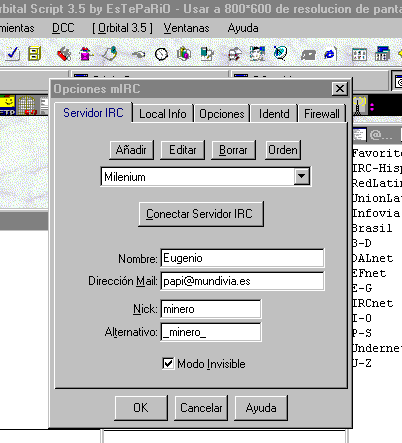Click the cage grid icon next to FTP
The image size is (402, 443).
coord(26,106)
